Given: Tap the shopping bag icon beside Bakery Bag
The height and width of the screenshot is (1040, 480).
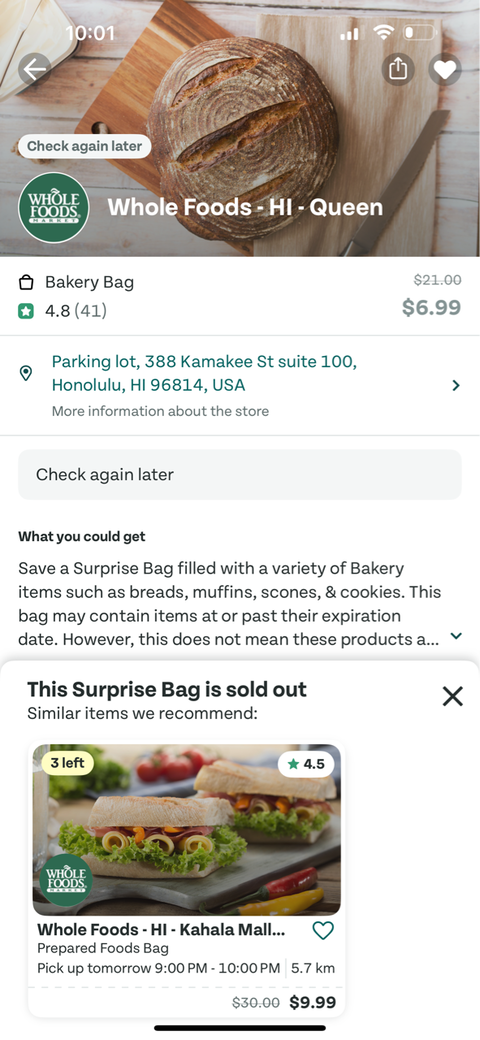Looking at the screenshot, I should point(26,283).
